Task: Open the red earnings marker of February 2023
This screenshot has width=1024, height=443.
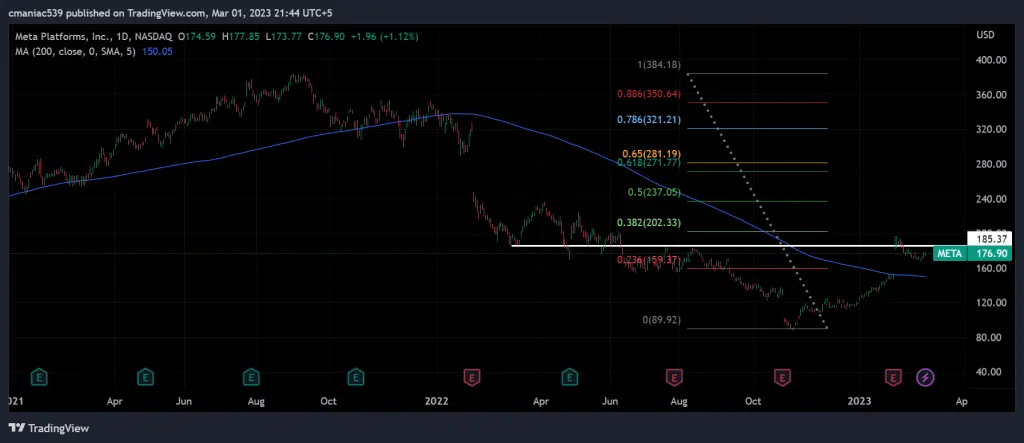Action: tap(893, 377)
